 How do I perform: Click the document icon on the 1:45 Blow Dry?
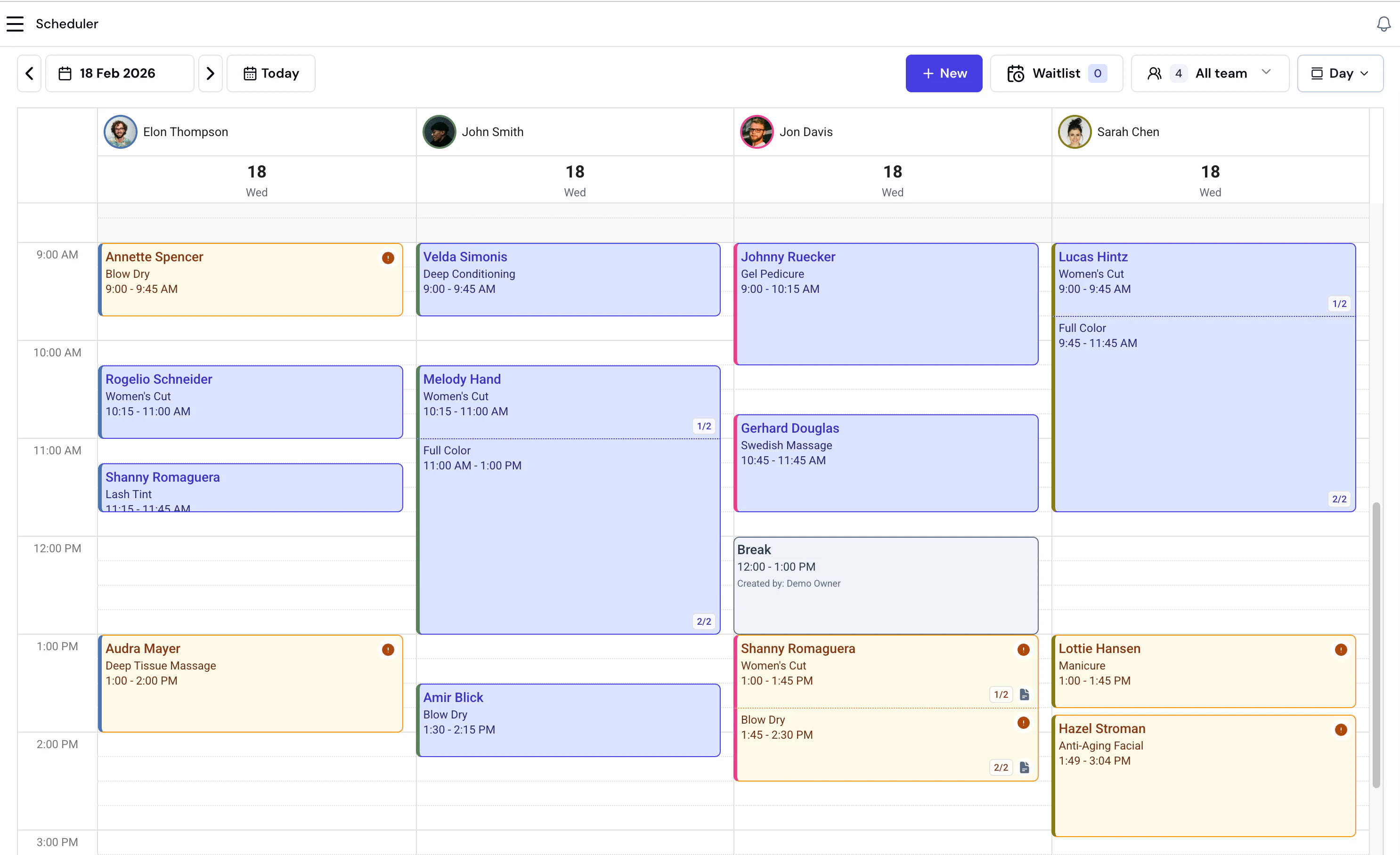pyautogui.click(x=1025, y=767)
